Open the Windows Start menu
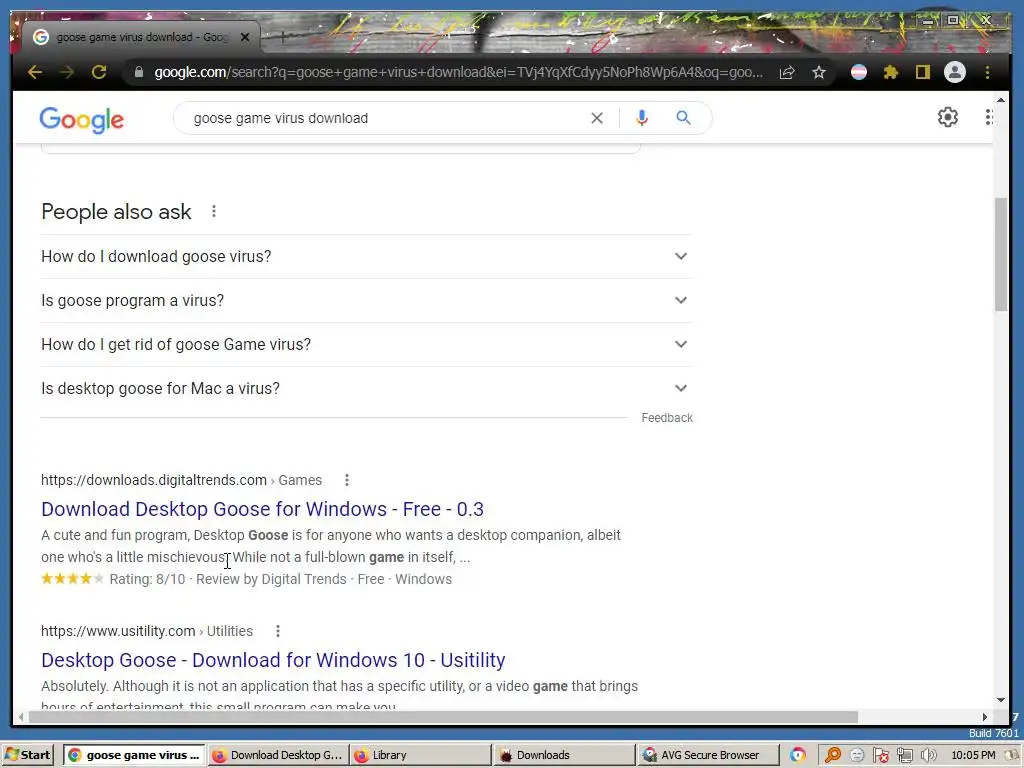Image resolution: width=1024 pixels, height=768 pixels. [x=27, y=755]
